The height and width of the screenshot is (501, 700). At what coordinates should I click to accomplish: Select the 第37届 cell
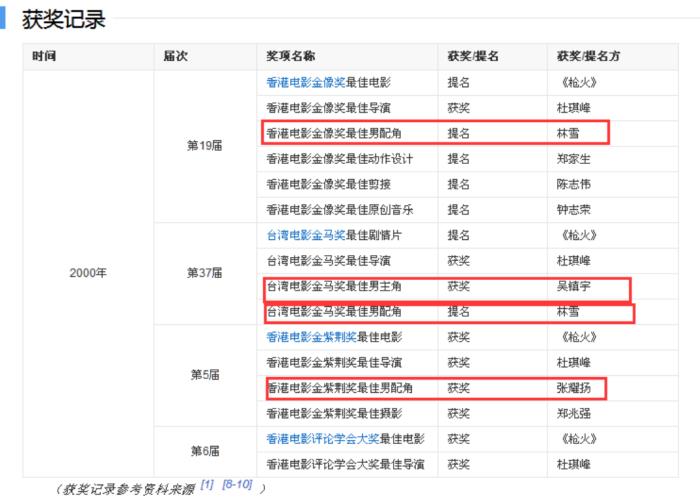click(204, 273)
